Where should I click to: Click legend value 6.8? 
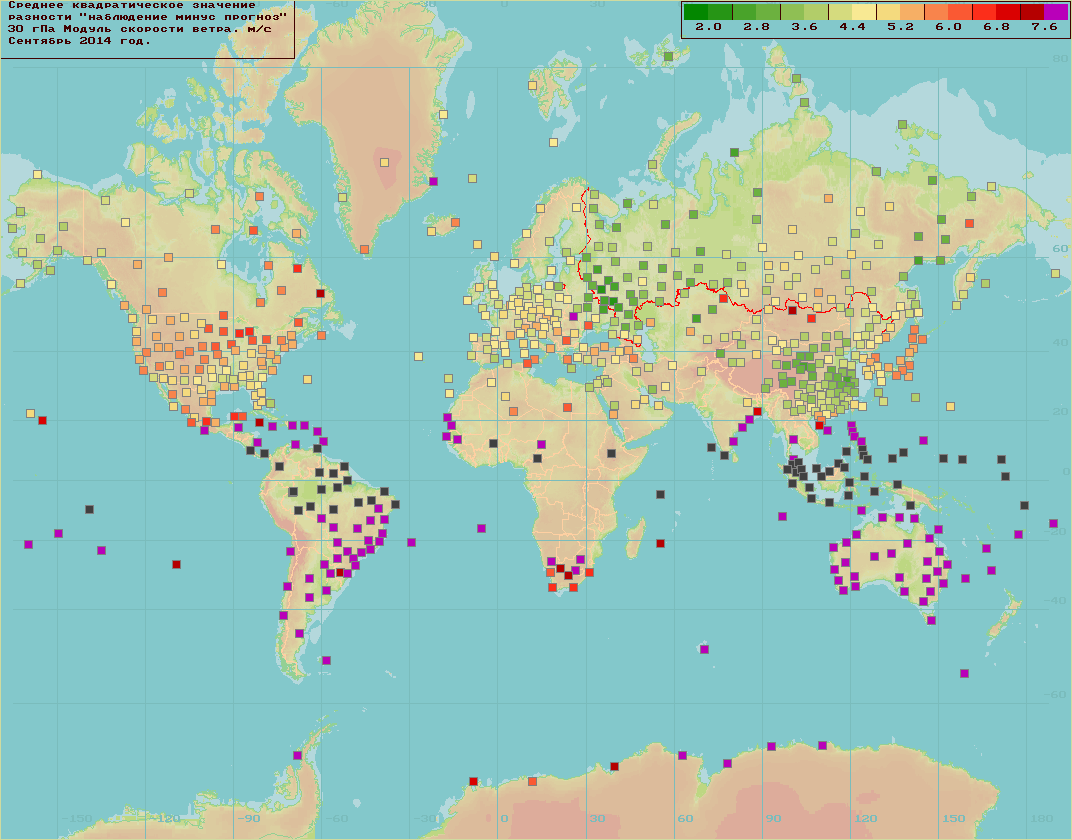click(996, 27)
